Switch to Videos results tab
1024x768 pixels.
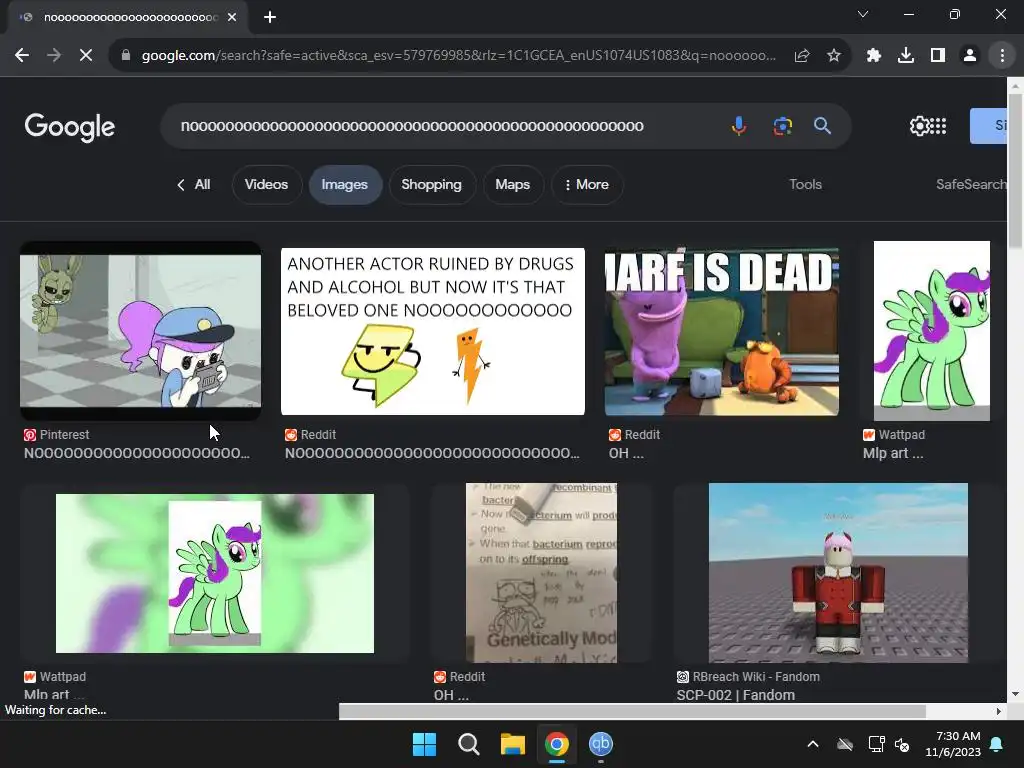click(x=266, y=185)
